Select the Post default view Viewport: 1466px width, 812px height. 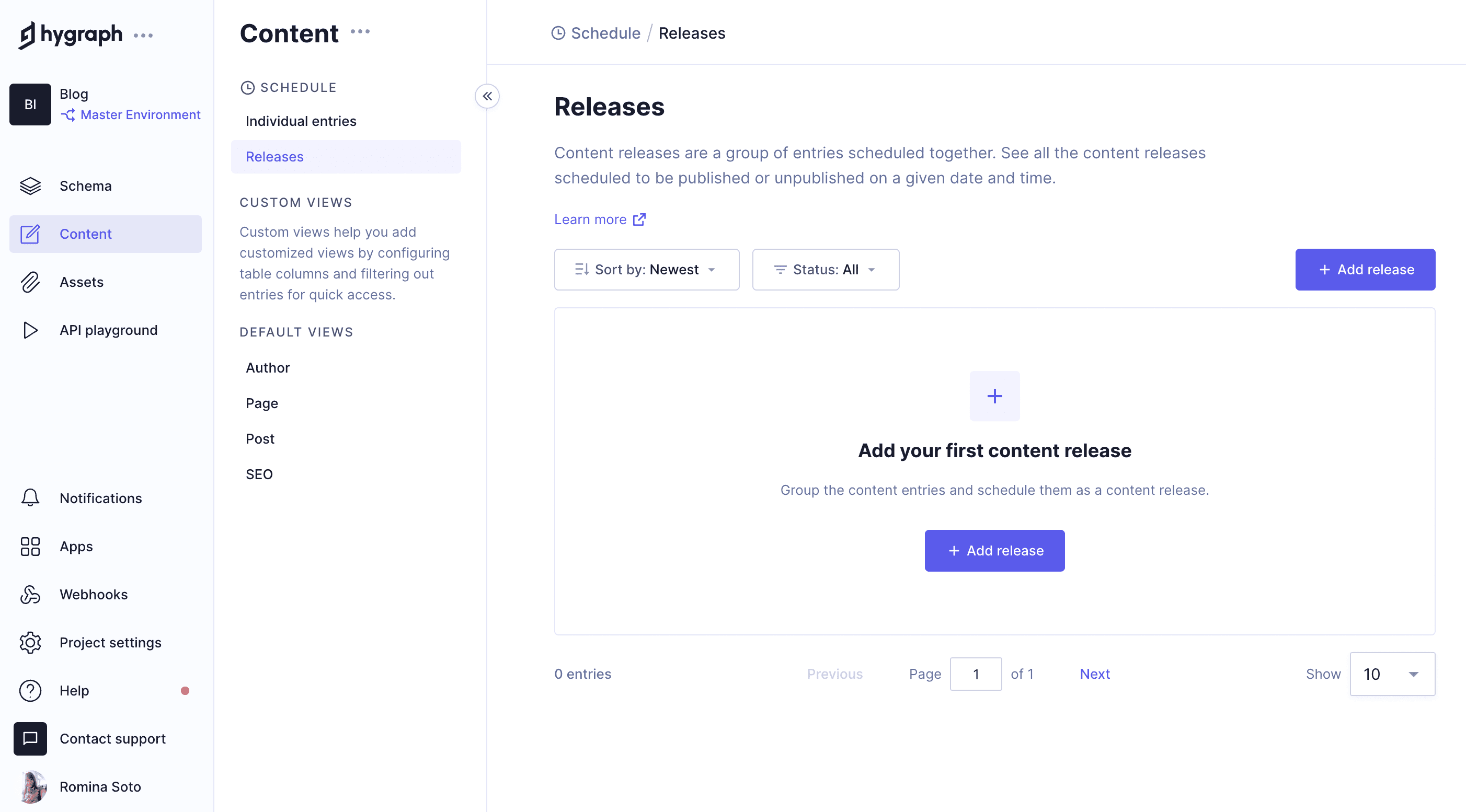coord(259,438)
